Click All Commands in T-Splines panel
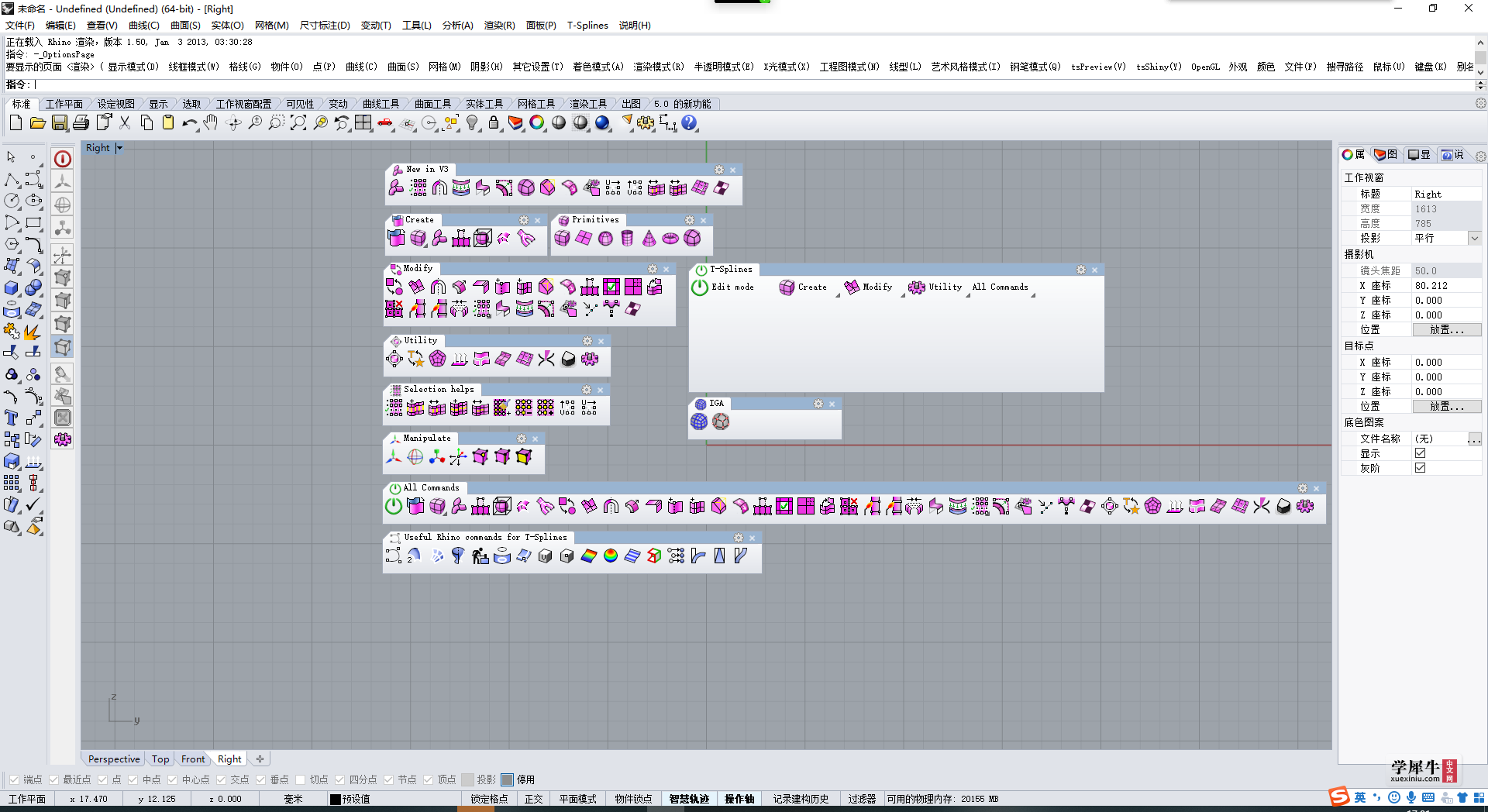The width and height of the screenshot is (1488, 812). point(1000,287)
